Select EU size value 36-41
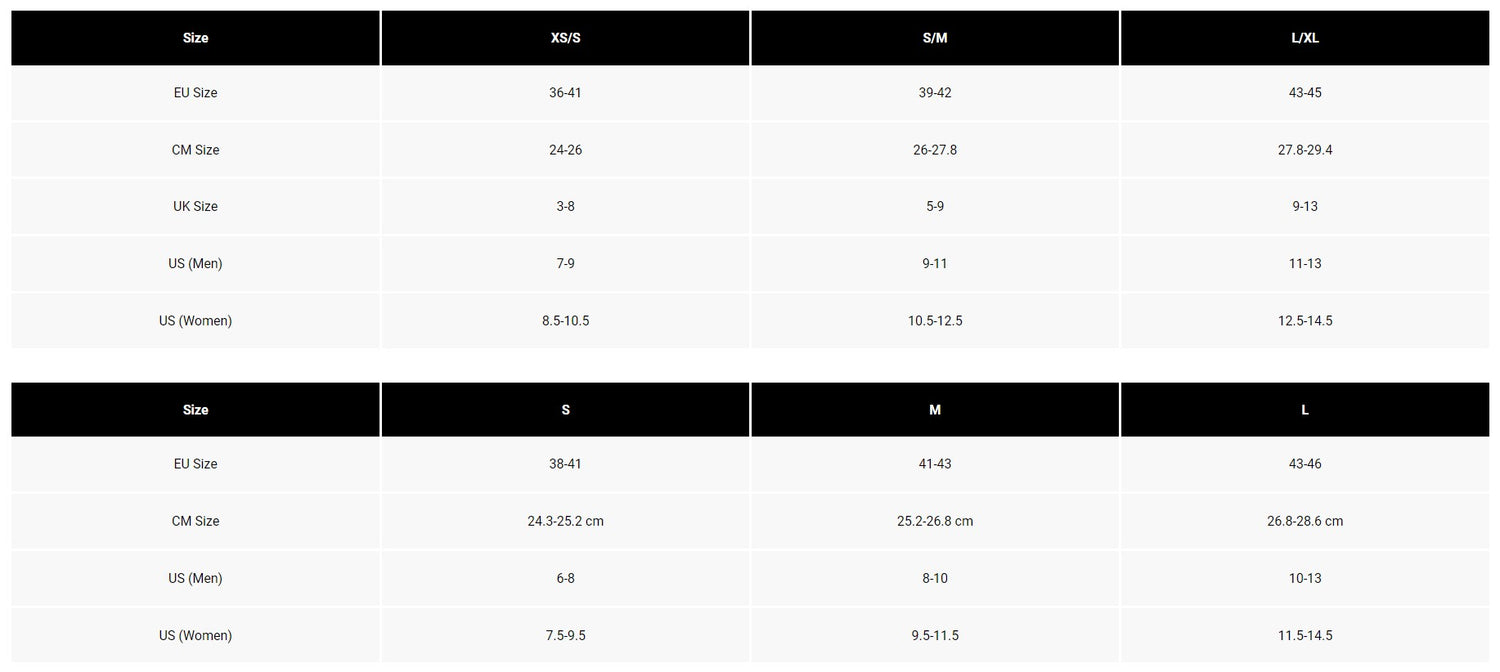 [565, 93]
